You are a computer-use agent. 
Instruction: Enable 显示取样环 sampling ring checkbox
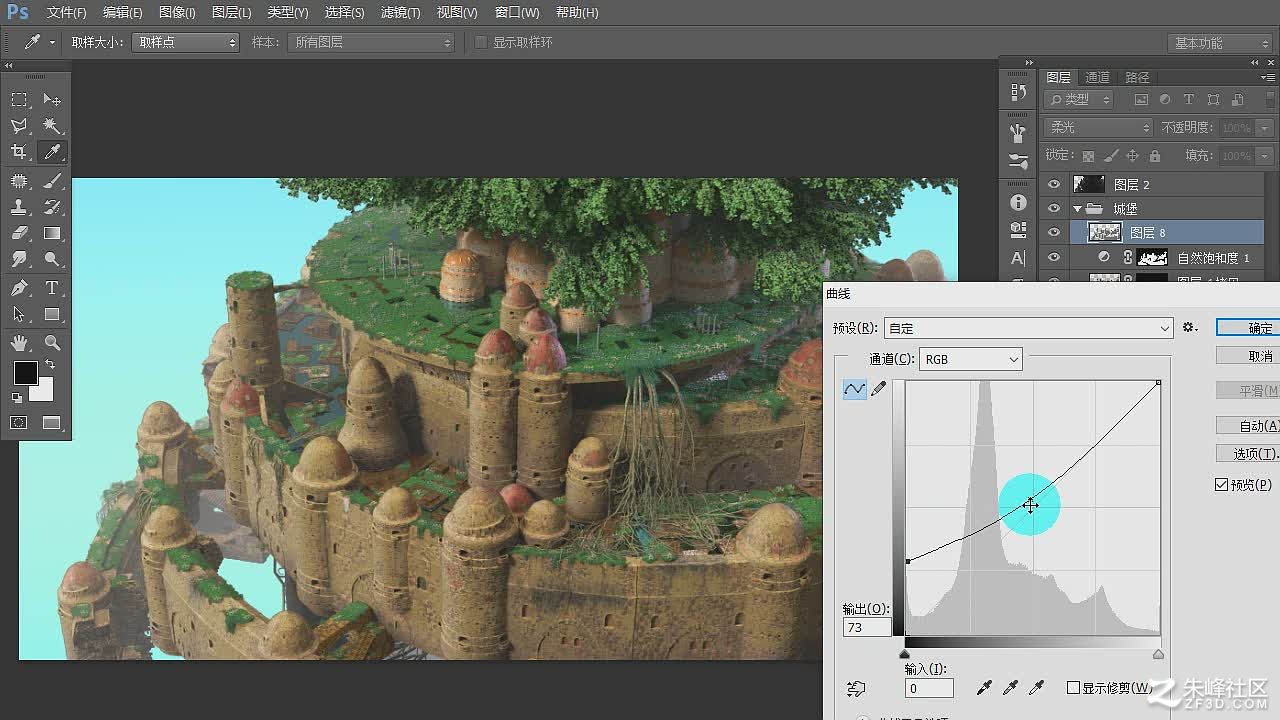(481, 42)
